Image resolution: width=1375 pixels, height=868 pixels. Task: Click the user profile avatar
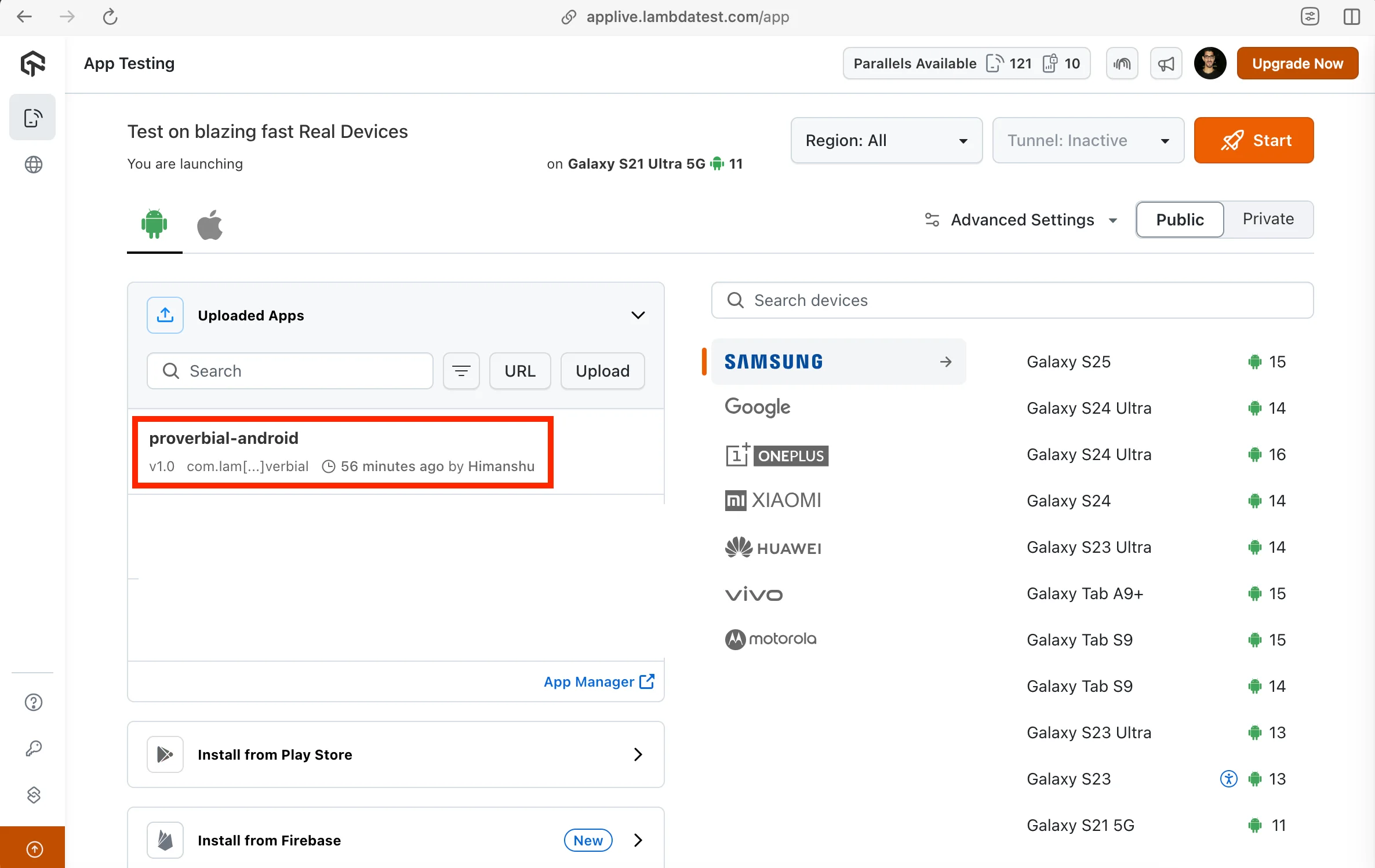coord(1209,64)
